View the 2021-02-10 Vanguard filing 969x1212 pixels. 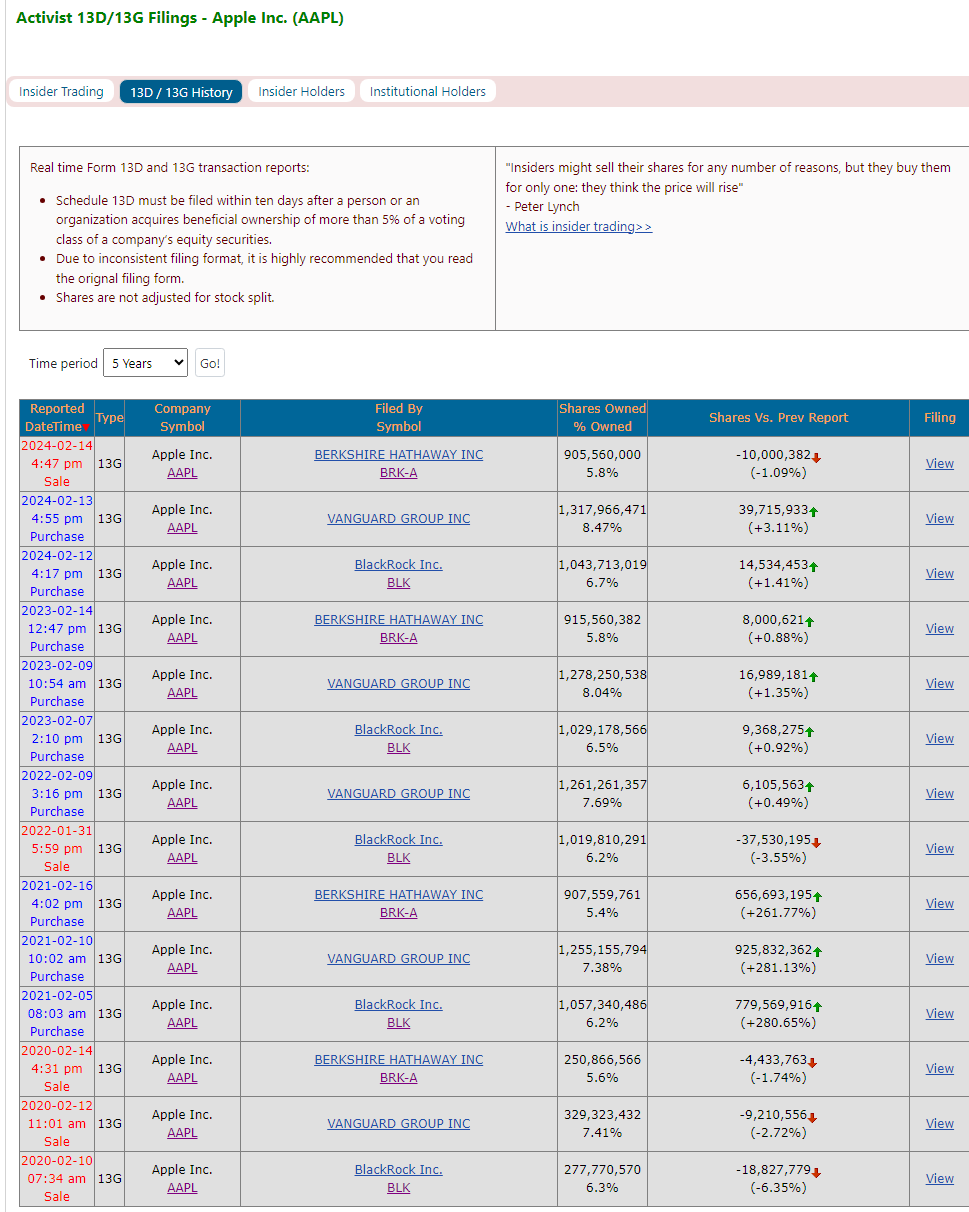click(939, 959)
